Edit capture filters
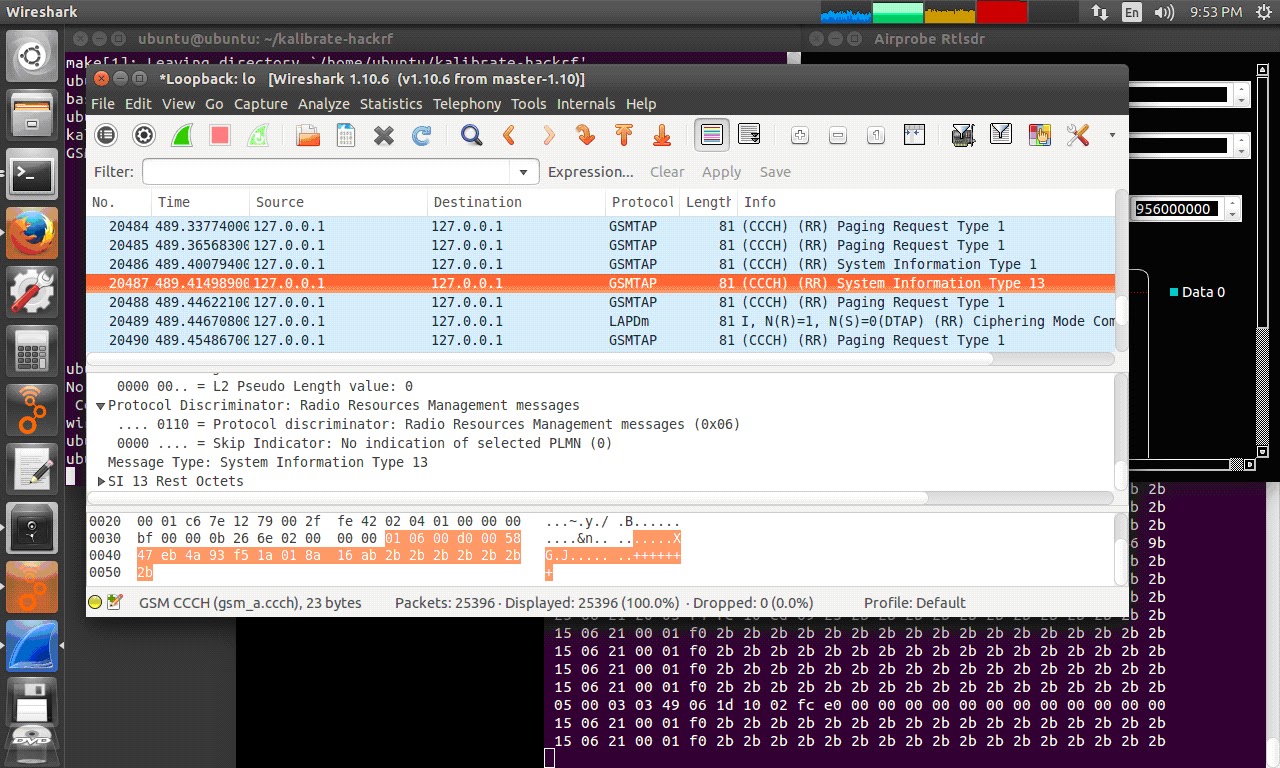 [x=964, y=135]
